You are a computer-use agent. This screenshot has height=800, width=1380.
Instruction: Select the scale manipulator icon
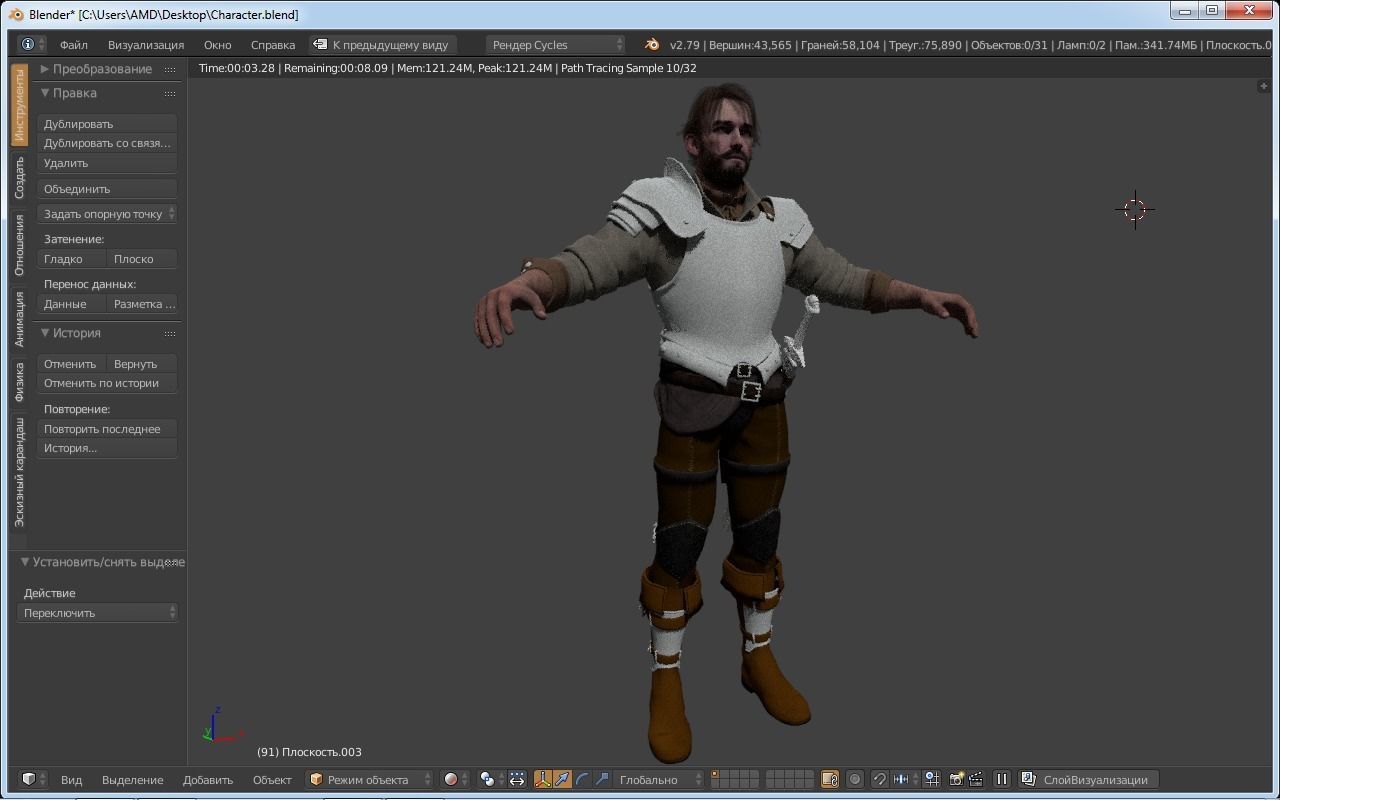click(x=602, y=780)
